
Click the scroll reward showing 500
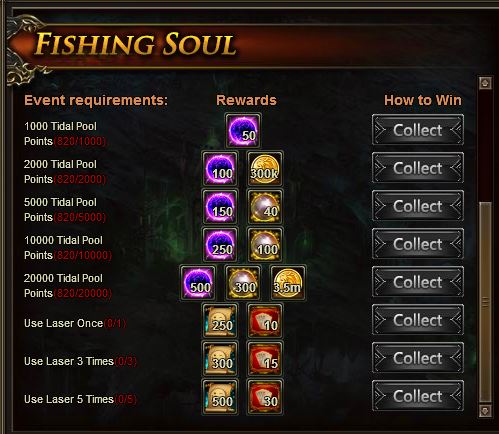click(x=220, y=396)
